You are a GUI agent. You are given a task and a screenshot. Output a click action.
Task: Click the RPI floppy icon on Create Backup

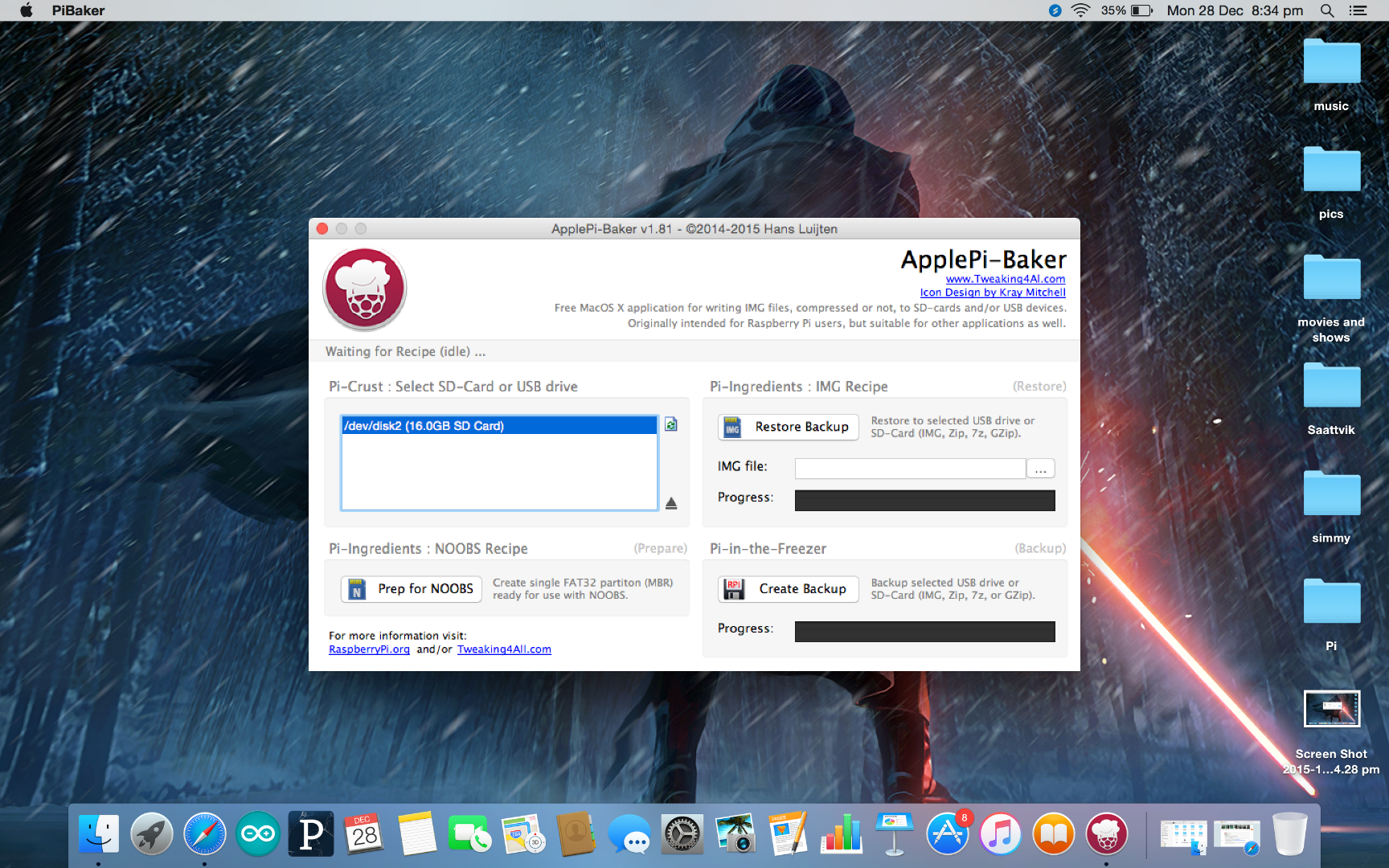[x=734, y=588]
